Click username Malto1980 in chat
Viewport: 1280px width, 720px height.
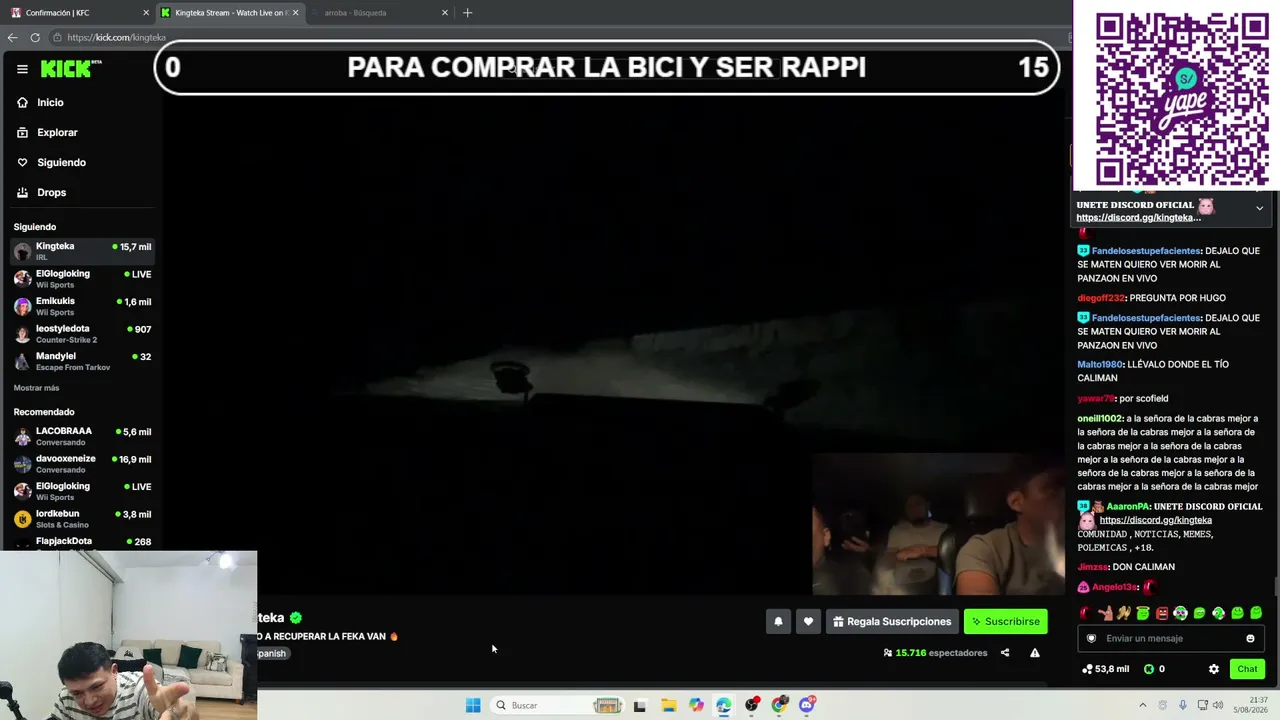[x=1100, y=365]
